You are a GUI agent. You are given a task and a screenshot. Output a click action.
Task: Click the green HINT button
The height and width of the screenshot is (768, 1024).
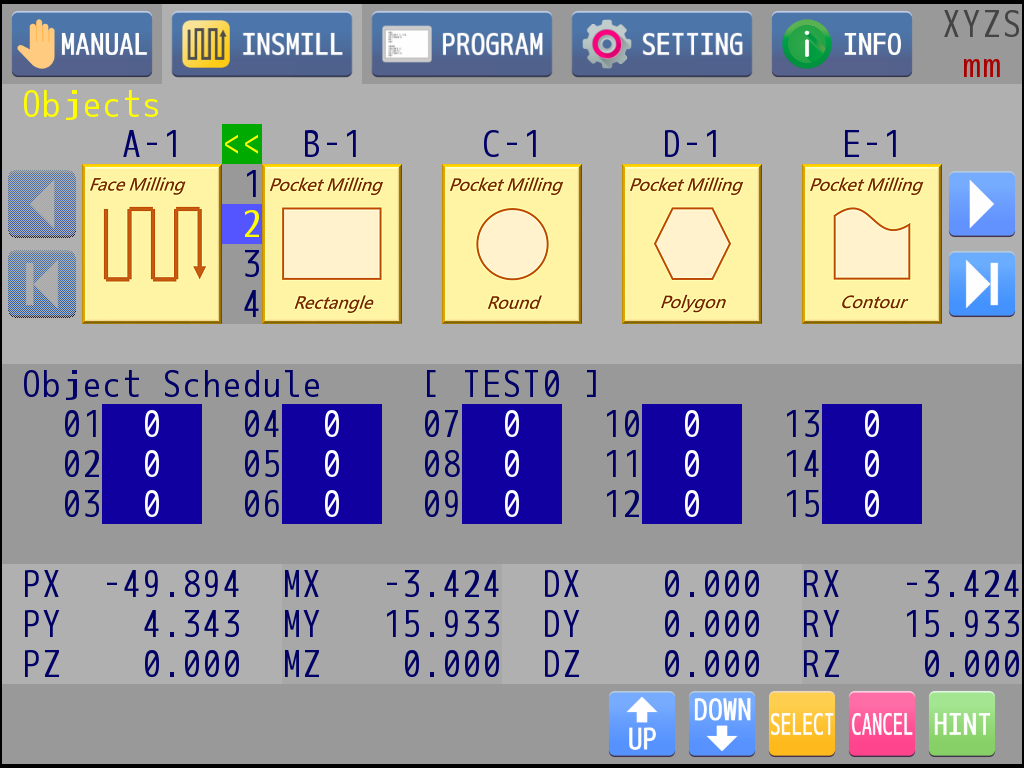point(961,724)
